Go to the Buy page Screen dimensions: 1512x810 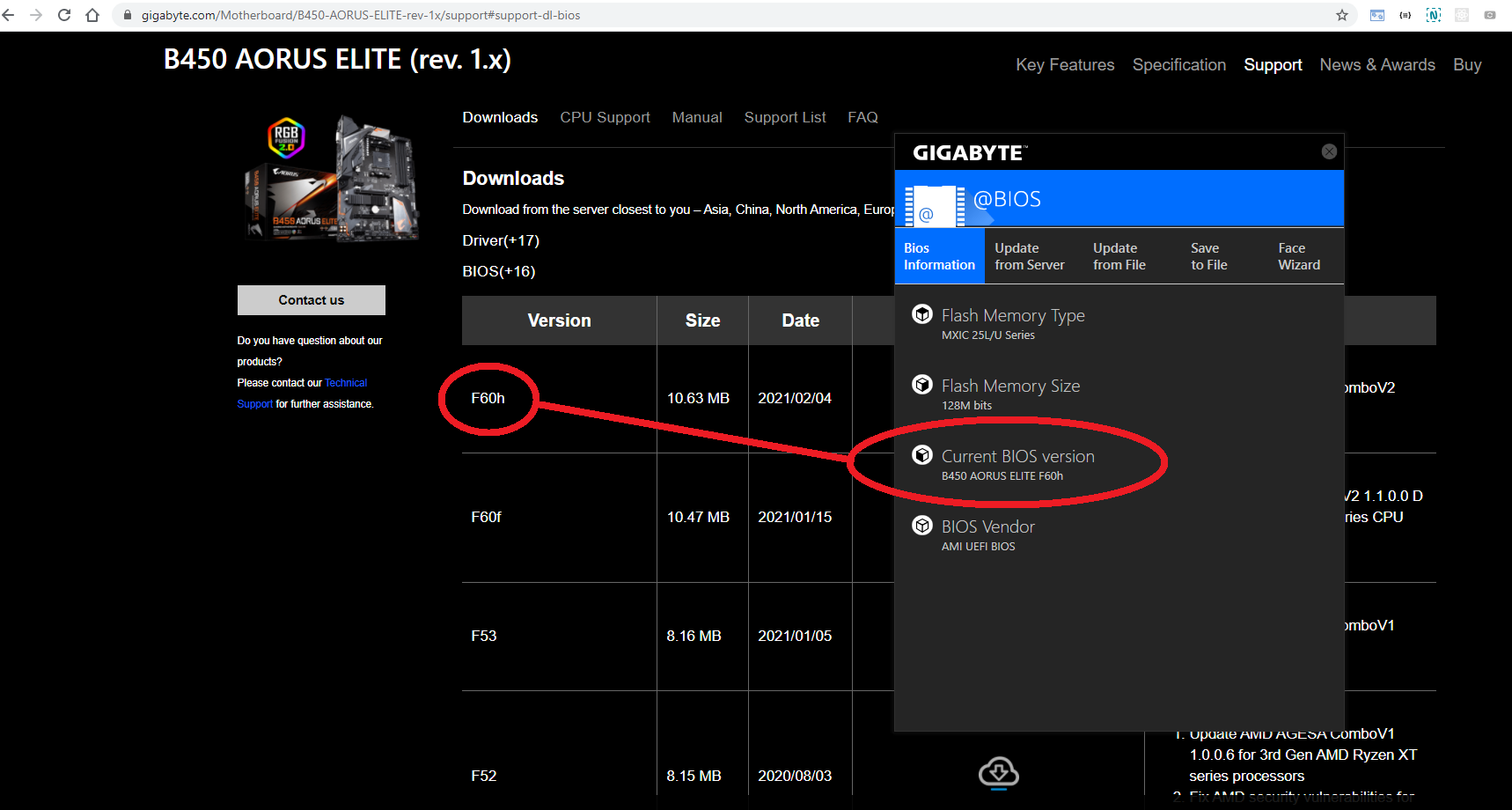coord(1467,65)
